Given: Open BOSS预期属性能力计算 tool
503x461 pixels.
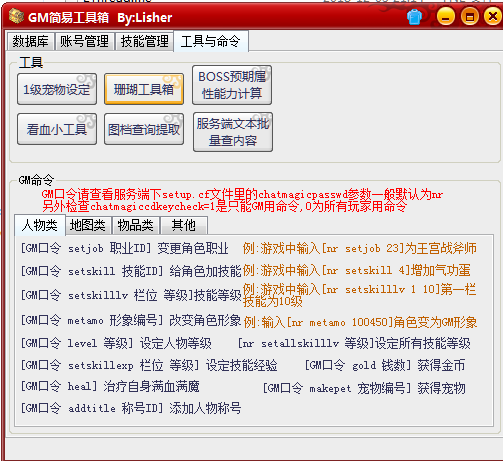Looking at the screenshot, I should pos(232,85).
